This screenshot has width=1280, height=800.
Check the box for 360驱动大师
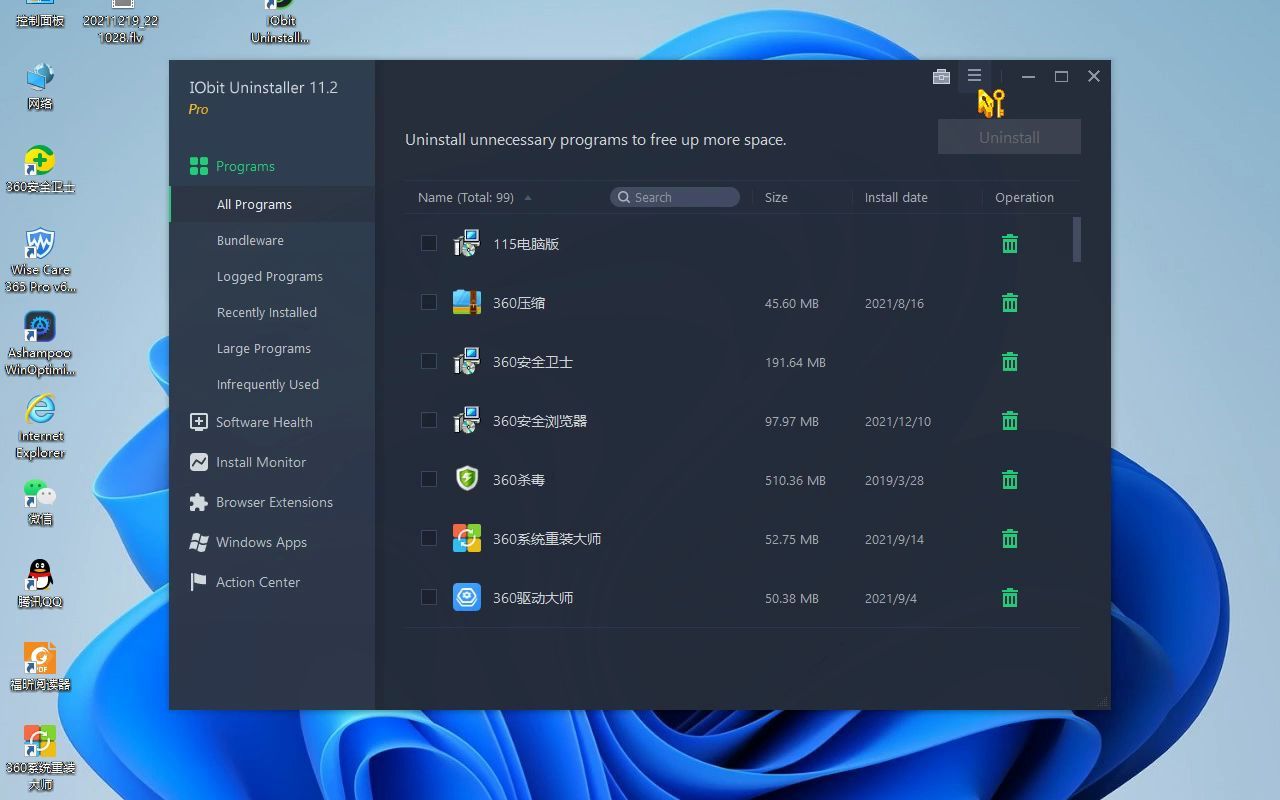point(429,597)
